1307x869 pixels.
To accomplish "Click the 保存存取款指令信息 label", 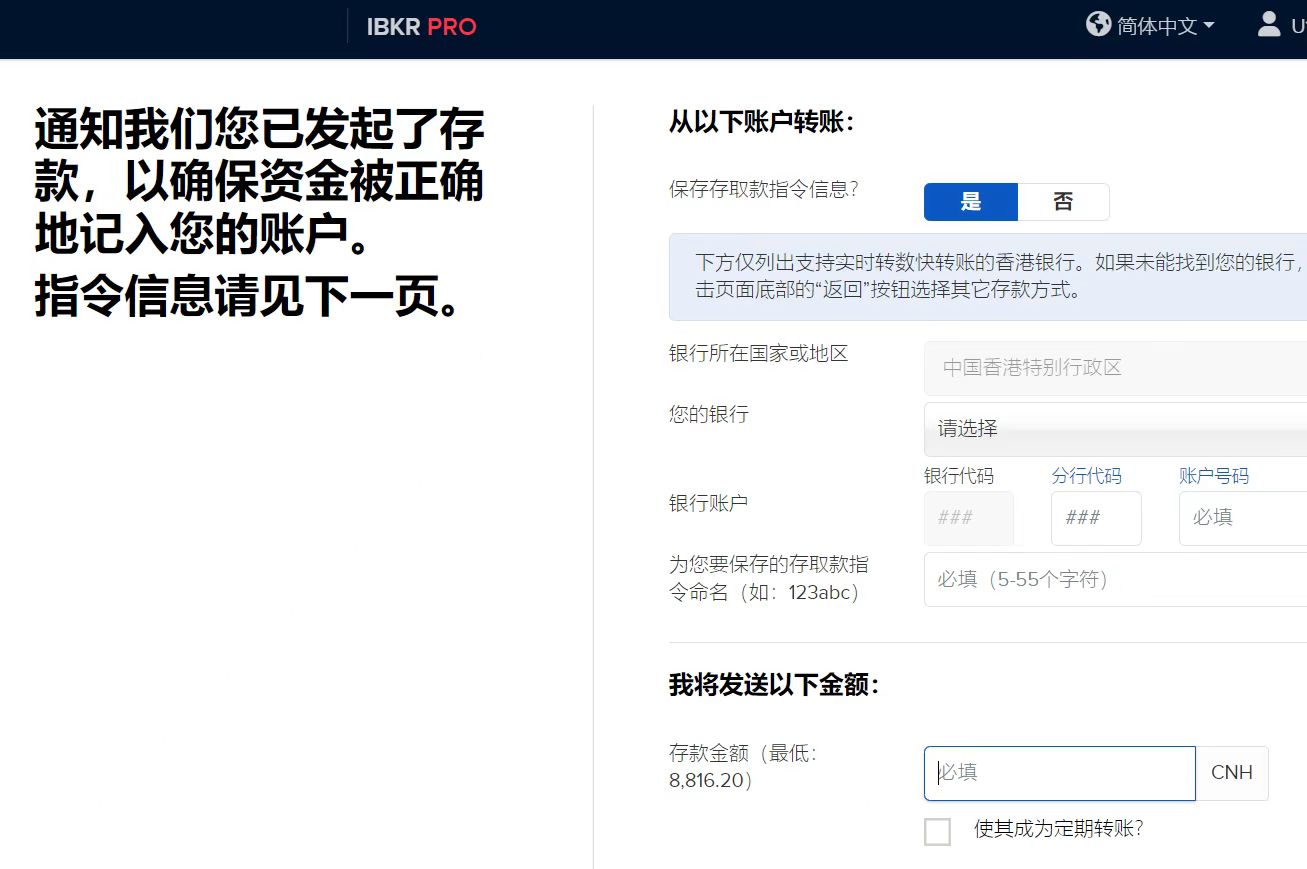I will 764,189.
